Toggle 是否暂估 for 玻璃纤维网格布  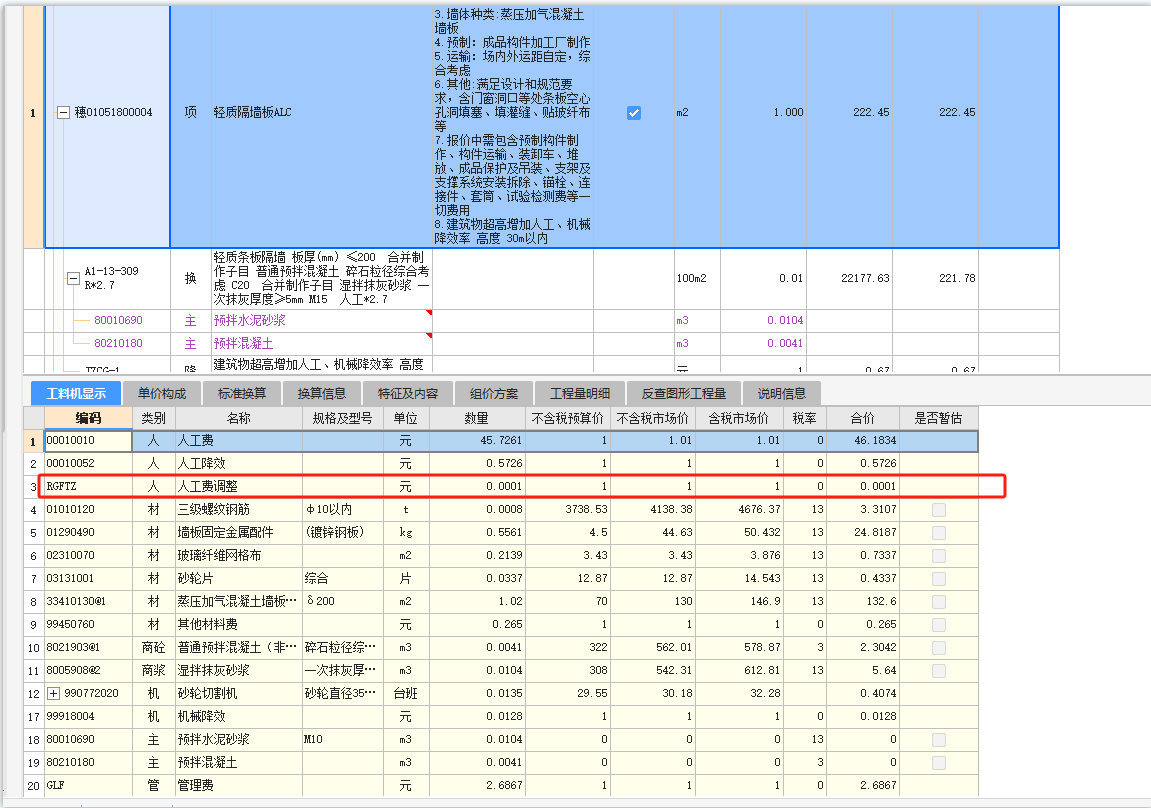[x=938, y=556]
